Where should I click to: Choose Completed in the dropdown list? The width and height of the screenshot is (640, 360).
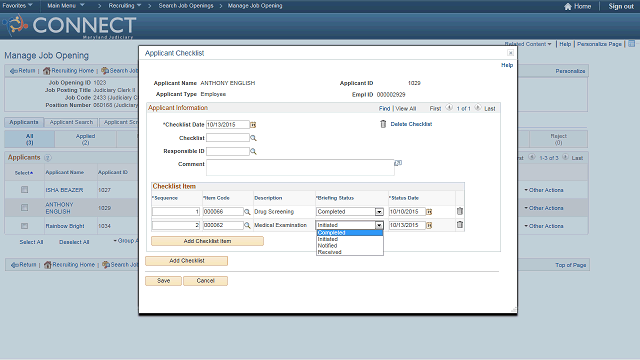[349, 233]
